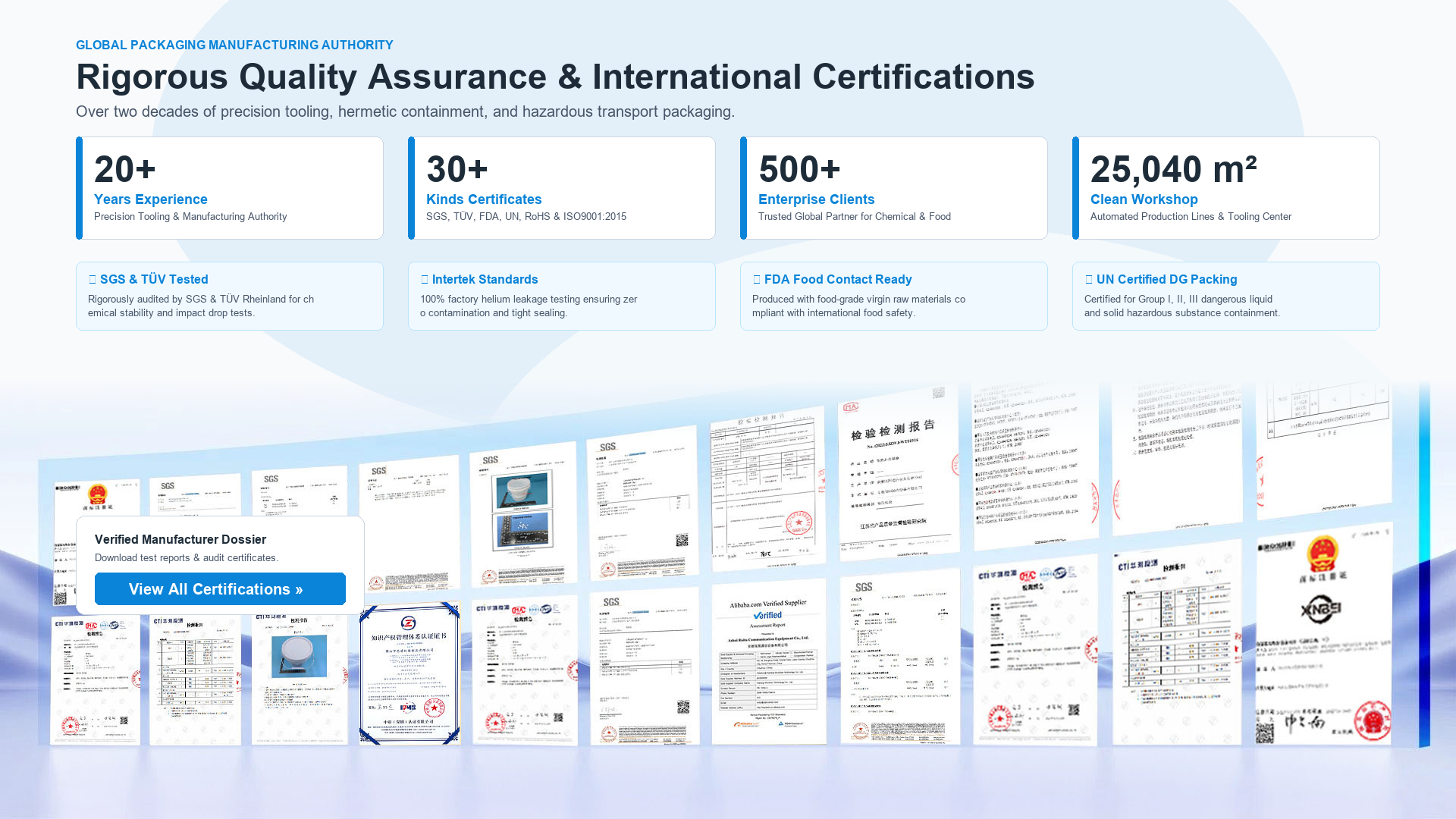Open SGS report showing two bucket photos

coord(523,516)
